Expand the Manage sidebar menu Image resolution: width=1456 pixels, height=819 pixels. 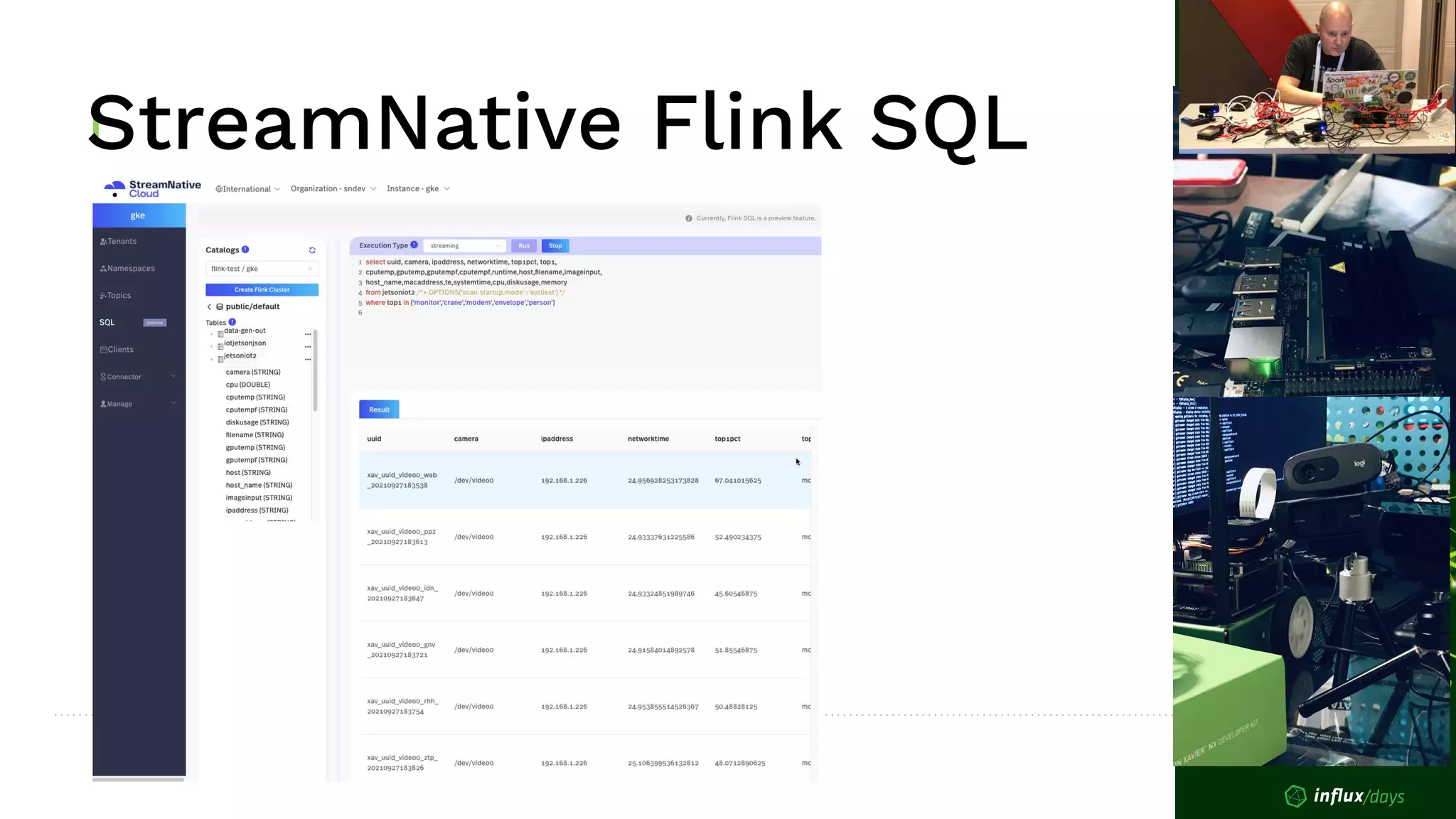pyautogui.click(x=138, y=404)
